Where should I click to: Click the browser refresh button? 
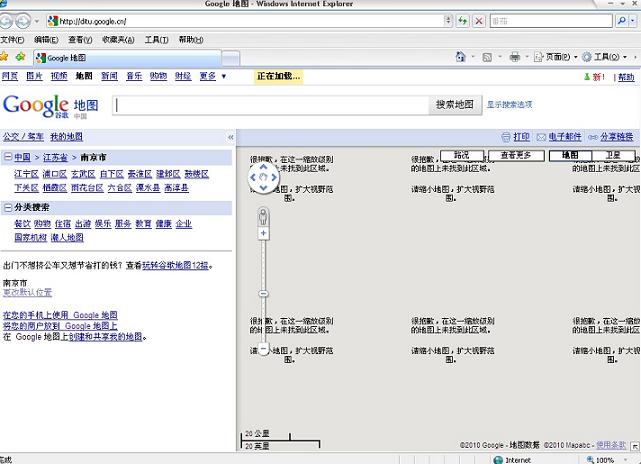pyautogui.click(x=463, y=20)
